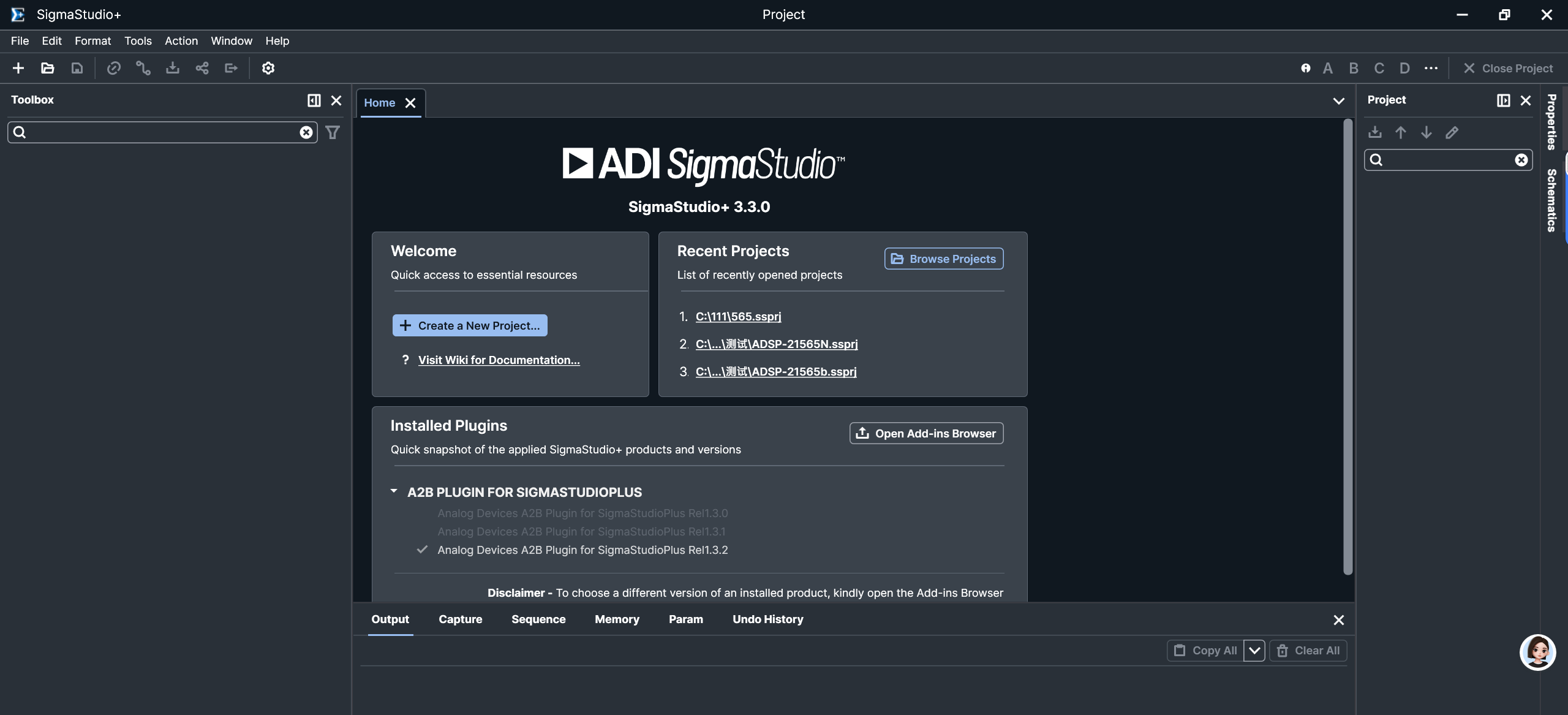The width and height of the screenshot is (1568, 715).
Task: Click the Close Project button
Action: (1508, 68)
